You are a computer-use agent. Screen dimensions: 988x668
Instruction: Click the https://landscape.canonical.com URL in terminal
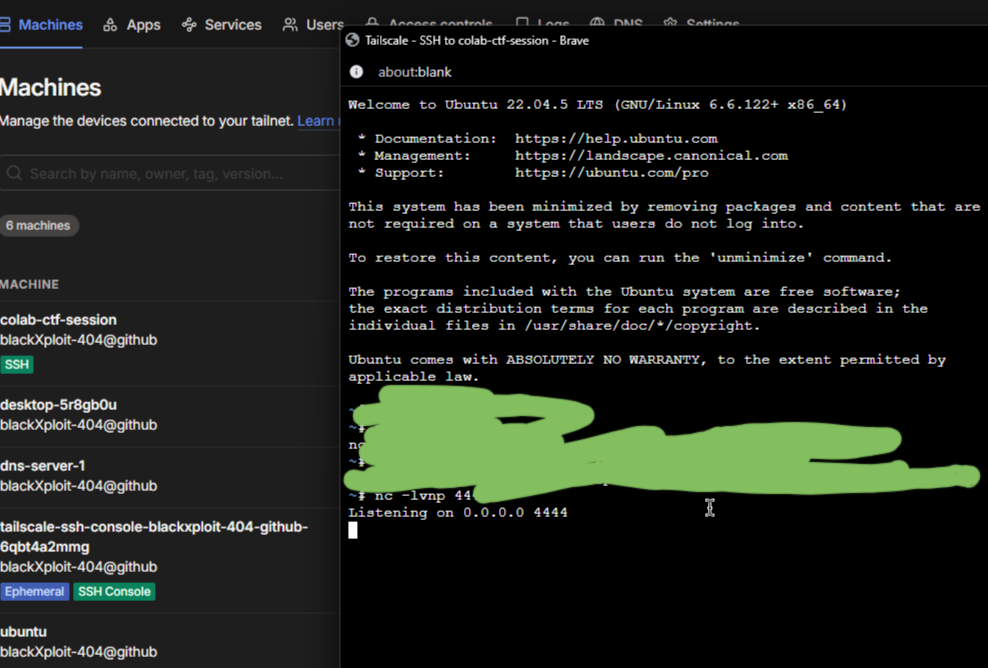(x=652, y=156)
